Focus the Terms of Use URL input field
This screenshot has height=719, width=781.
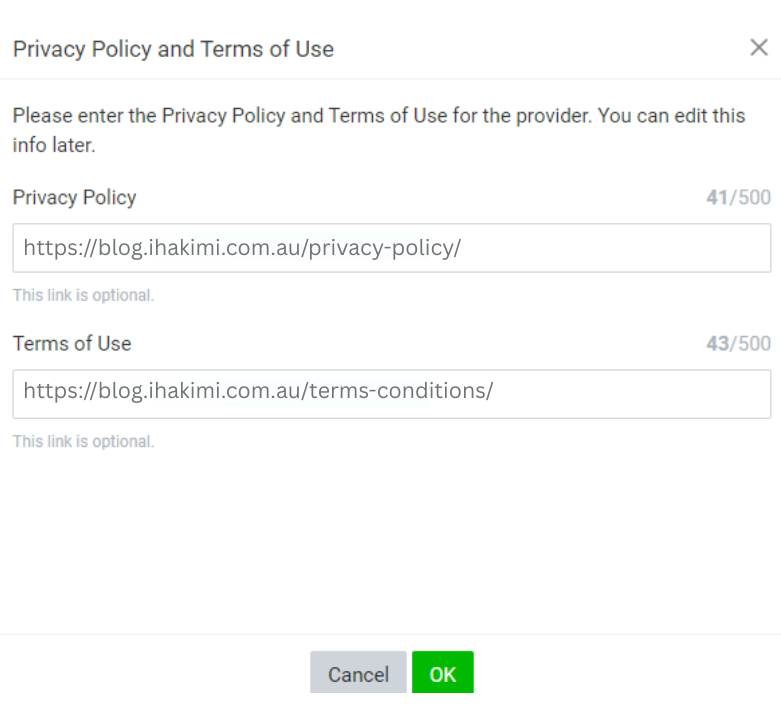391,394
